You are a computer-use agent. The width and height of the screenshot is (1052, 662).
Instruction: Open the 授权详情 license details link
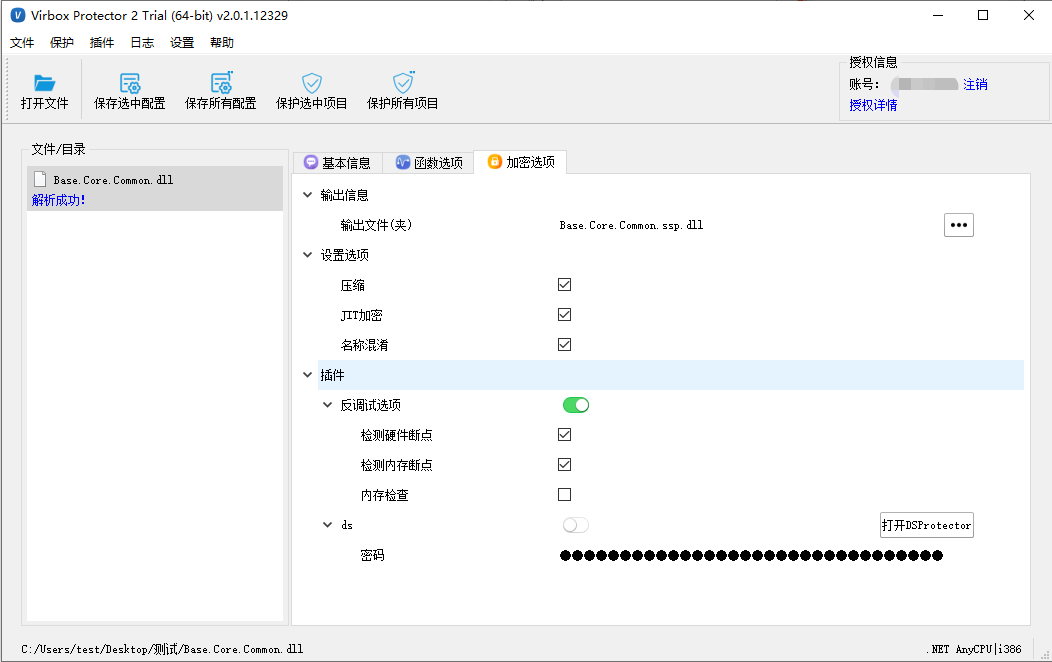[873, 105]
